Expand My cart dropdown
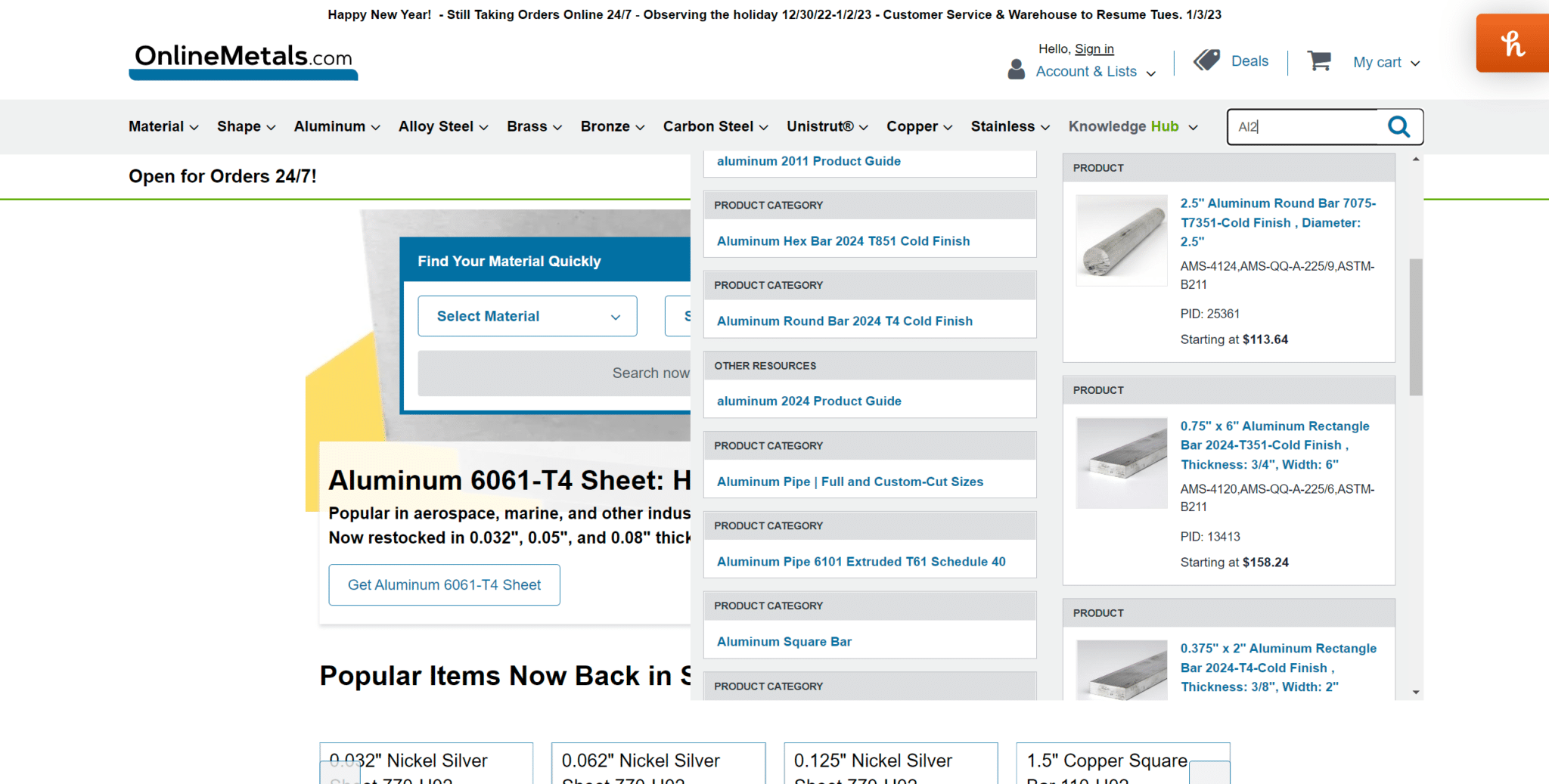The width and height of the screenshot is (1549, 784). click(1386, 63)
